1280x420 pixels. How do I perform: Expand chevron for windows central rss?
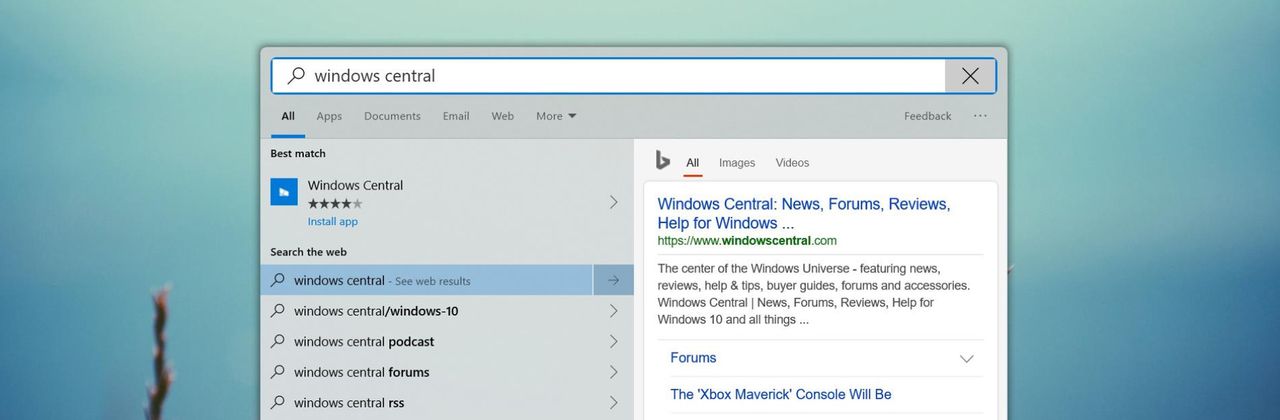(x=613, y=403)
